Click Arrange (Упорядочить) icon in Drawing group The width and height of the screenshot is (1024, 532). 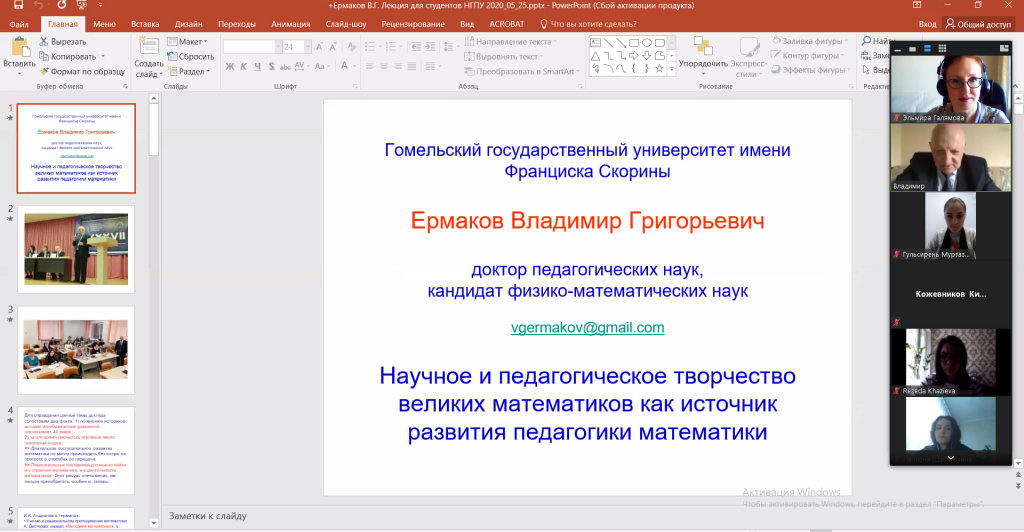[x=702, y=47]
